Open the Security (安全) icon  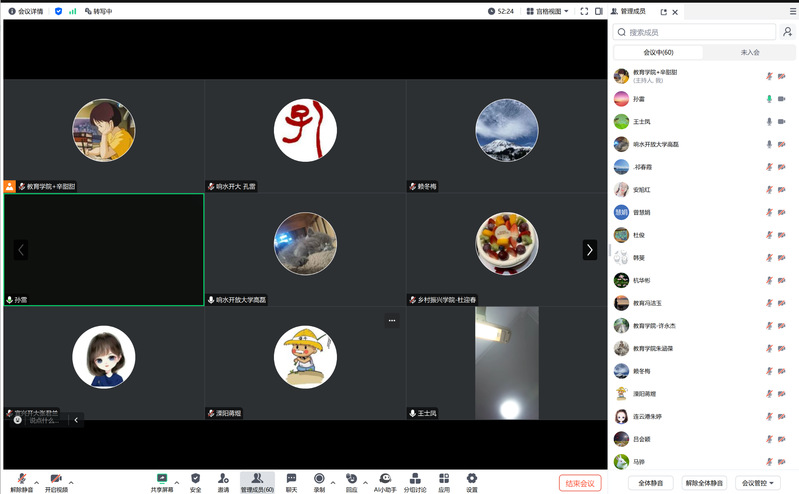pos(195,482)
